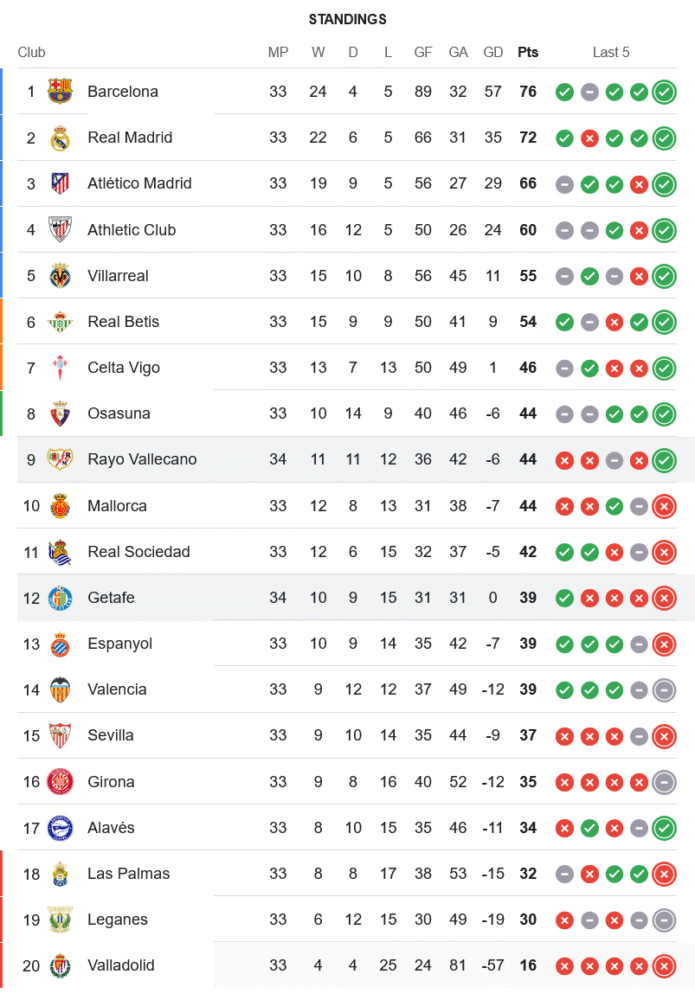The height and width of the screenshot is (1000, 695).
Task: Click the Barcelona club crest
Action: point(60,92)
